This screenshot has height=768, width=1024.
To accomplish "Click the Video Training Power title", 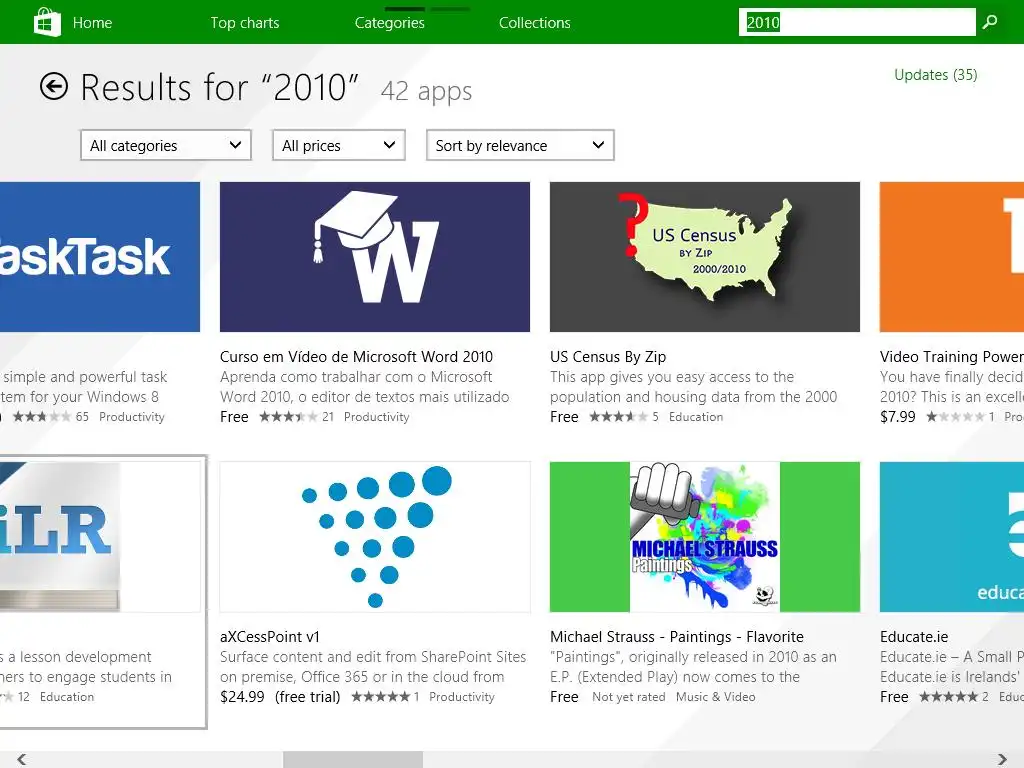I will click(x=952, y=357).
